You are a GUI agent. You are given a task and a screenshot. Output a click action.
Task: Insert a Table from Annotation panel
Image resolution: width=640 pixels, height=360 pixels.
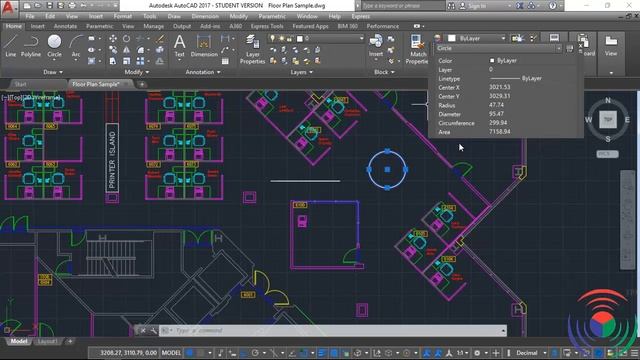tap(225, 61)
